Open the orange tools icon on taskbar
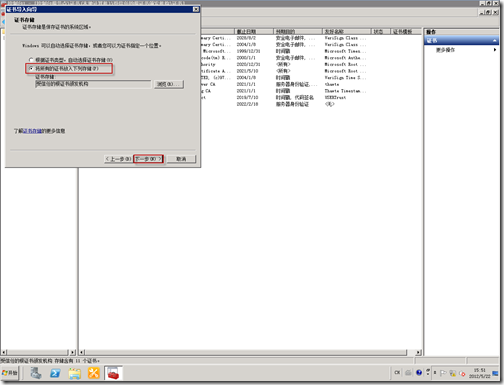The width and height of the screenshot is (504, 385). [94, 373]
